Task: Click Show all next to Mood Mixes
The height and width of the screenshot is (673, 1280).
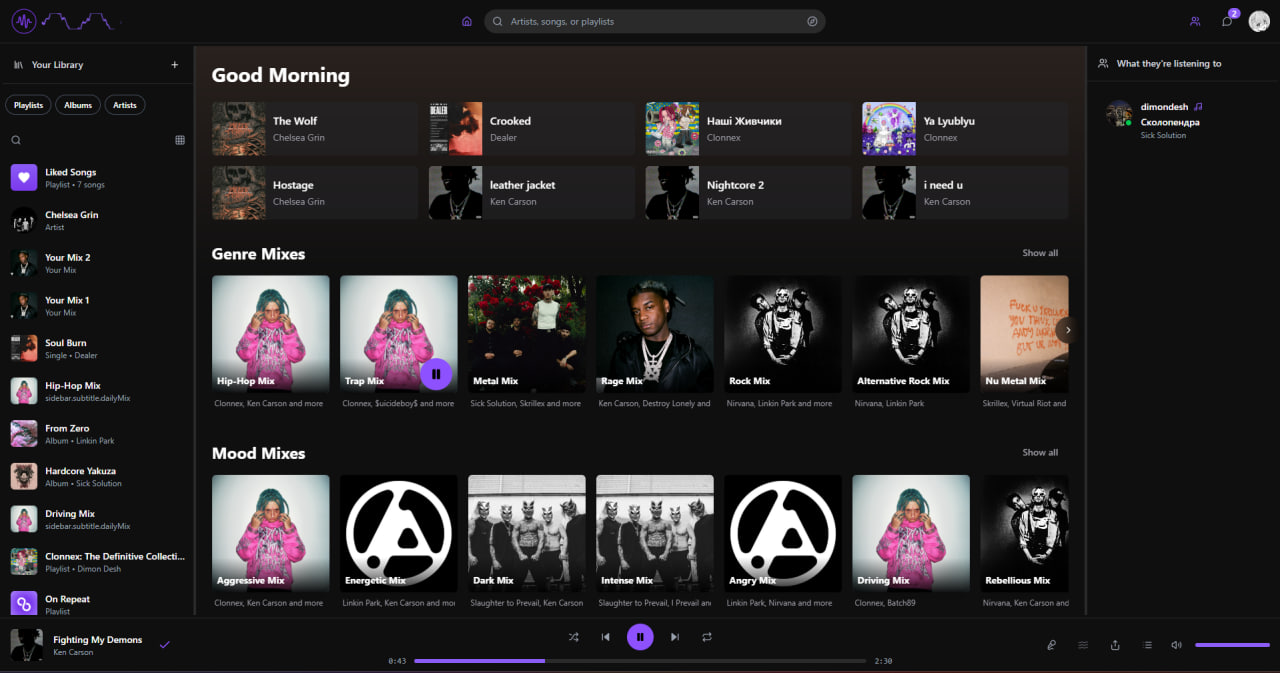Action: click(x=1040, y=452)
